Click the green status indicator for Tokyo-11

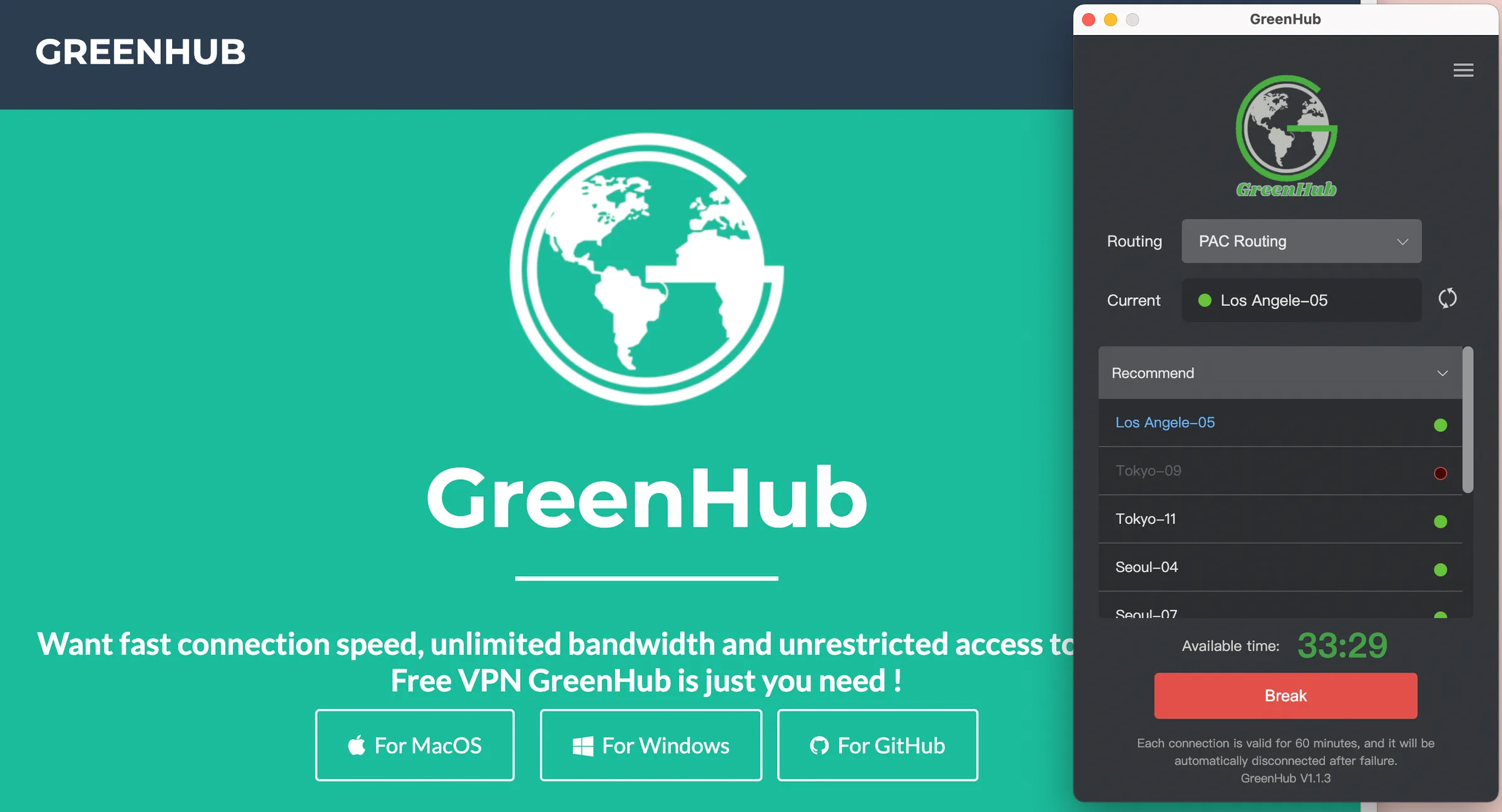[1441, 521]
